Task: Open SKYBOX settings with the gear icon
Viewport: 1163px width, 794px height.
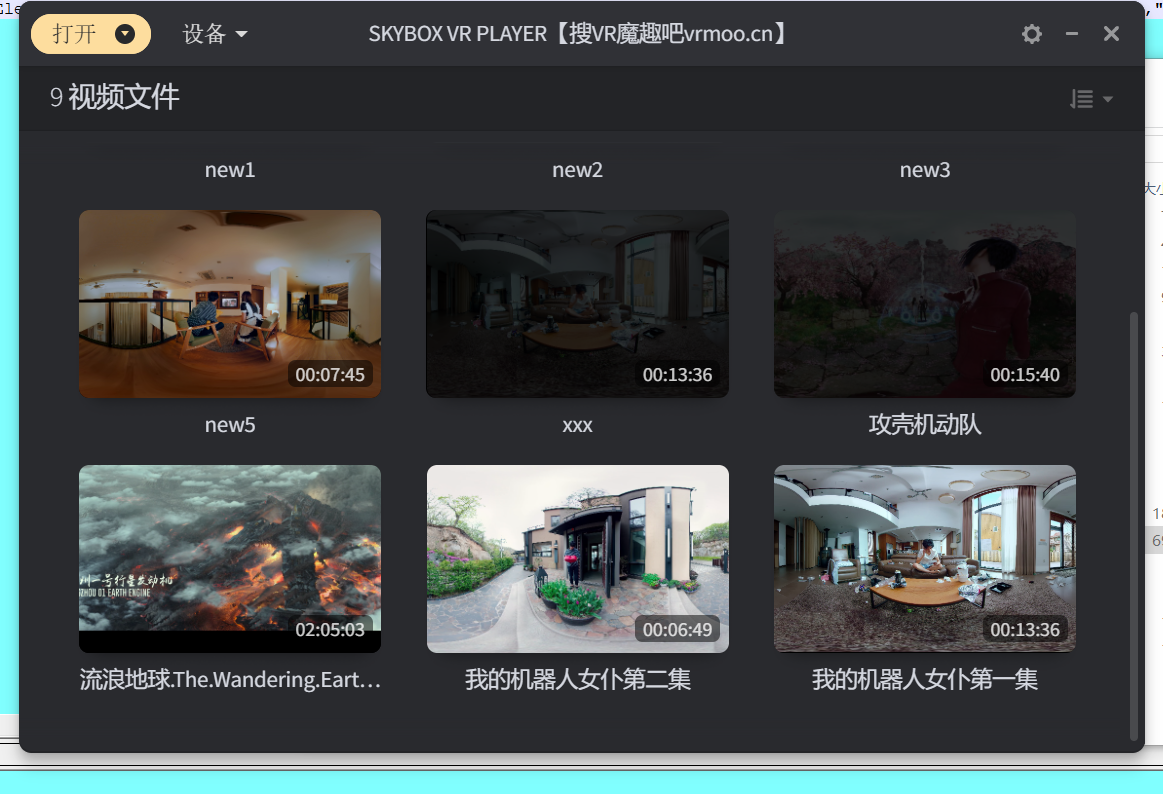Action: tap(1031, 33)
